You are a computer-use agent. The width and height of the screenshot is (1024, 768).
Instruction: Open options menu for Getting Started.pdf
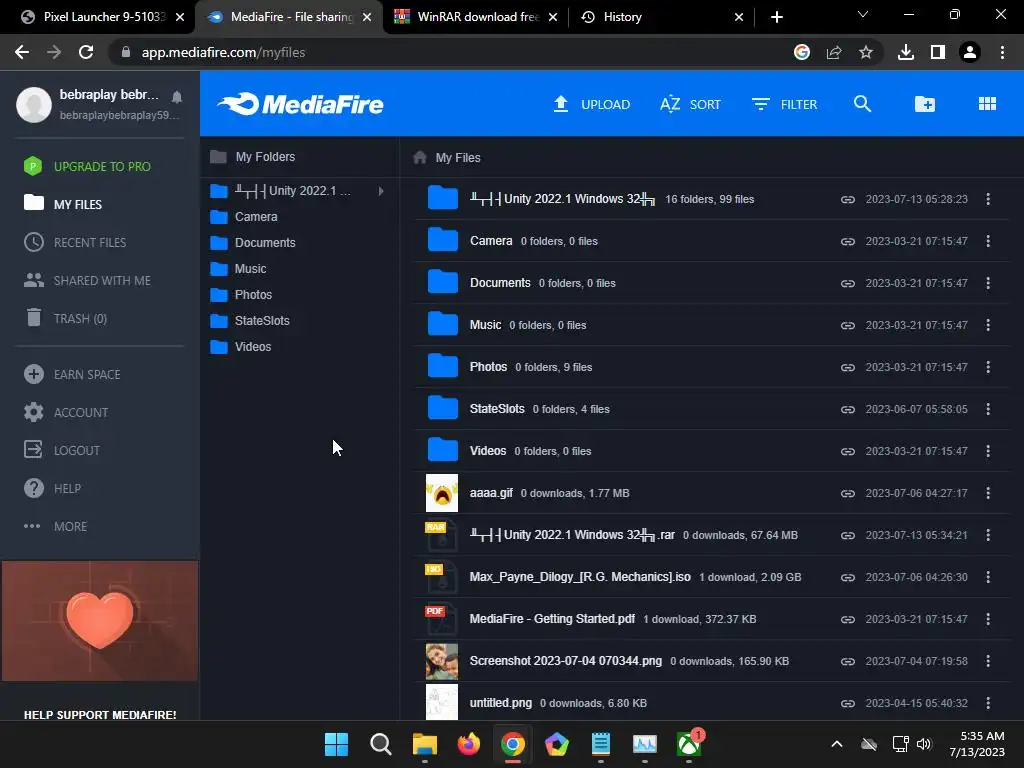point(988,618)
